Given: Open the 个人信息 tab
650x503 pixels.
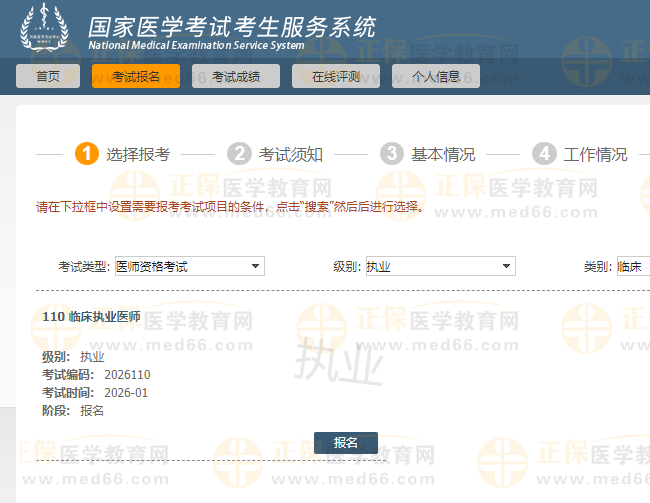Looking at the screenshot, I should pos(436,76).
